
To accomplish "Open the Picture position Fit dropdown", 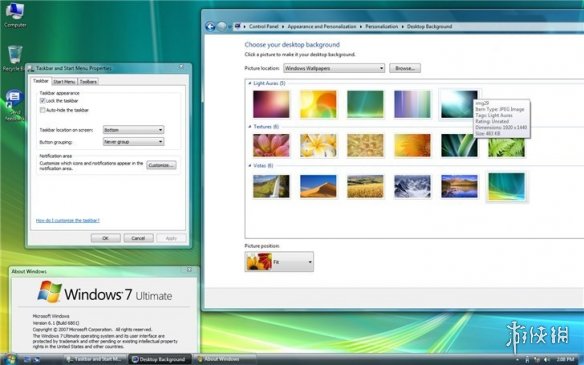I will [x=279, y=262].
